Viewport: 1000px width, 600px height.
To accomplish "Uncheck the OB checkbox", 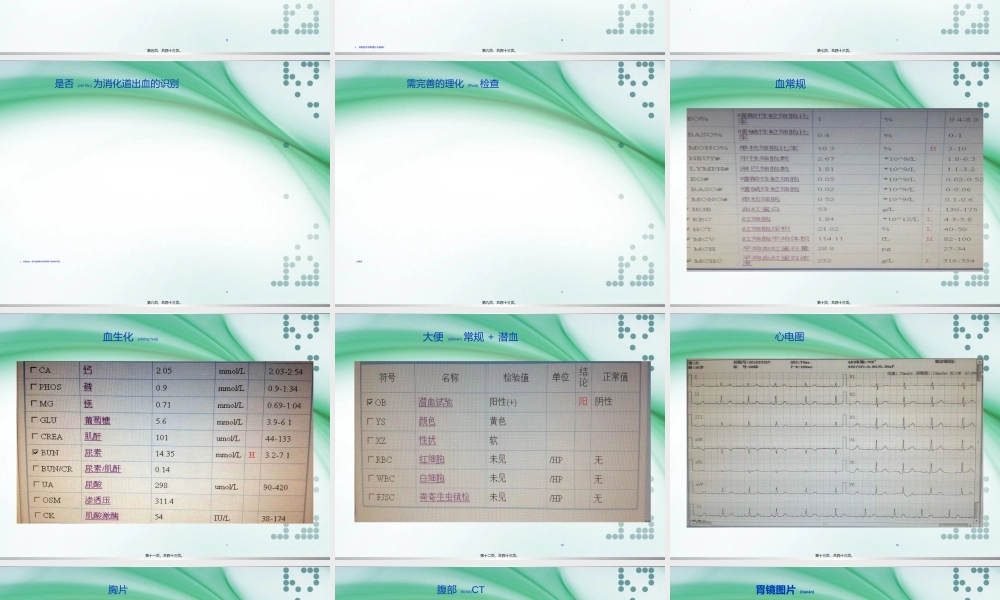I will coord(370,402).
